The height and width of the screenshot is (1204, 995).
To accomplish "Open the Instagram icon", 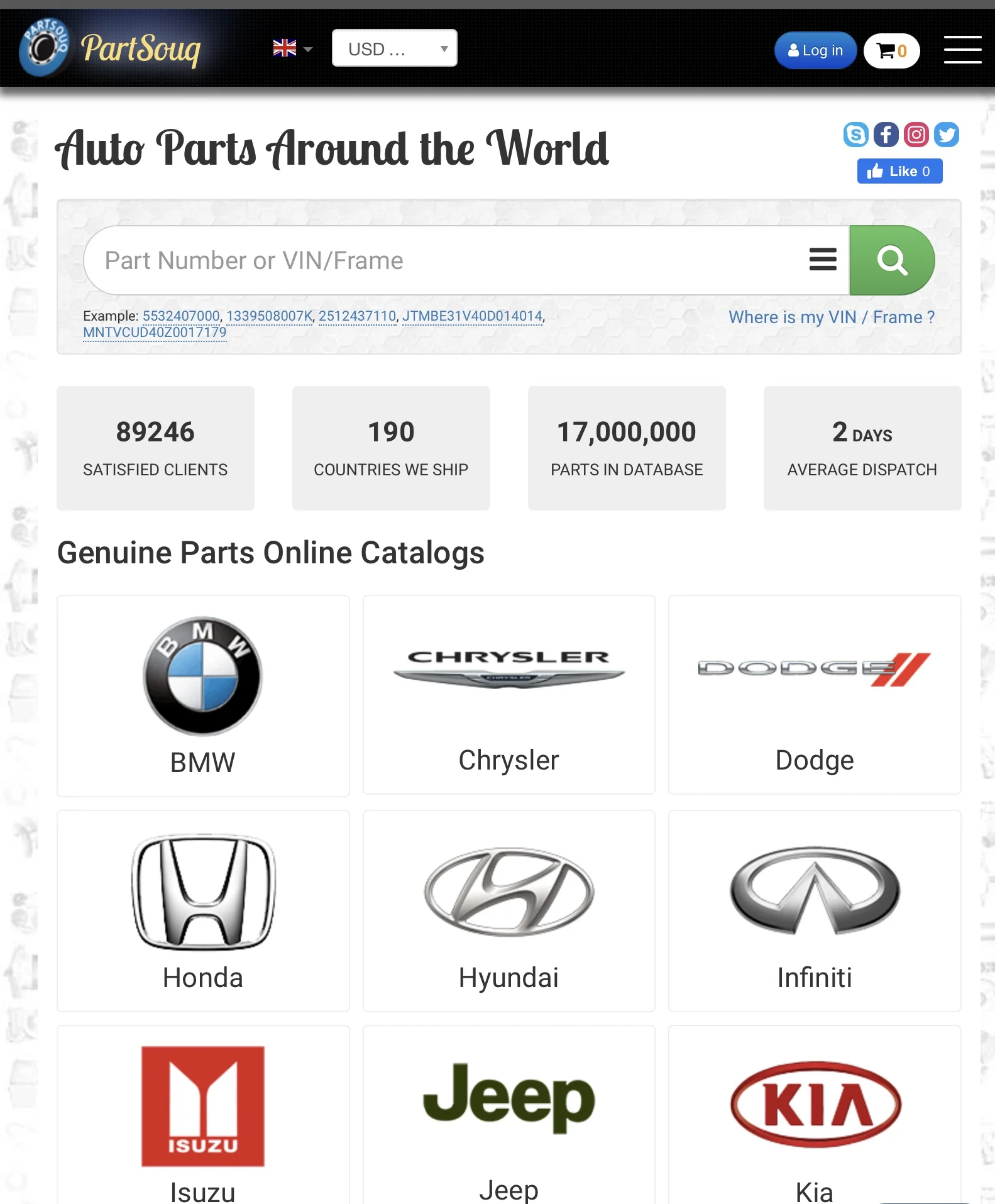I will [x=916, y=135].
